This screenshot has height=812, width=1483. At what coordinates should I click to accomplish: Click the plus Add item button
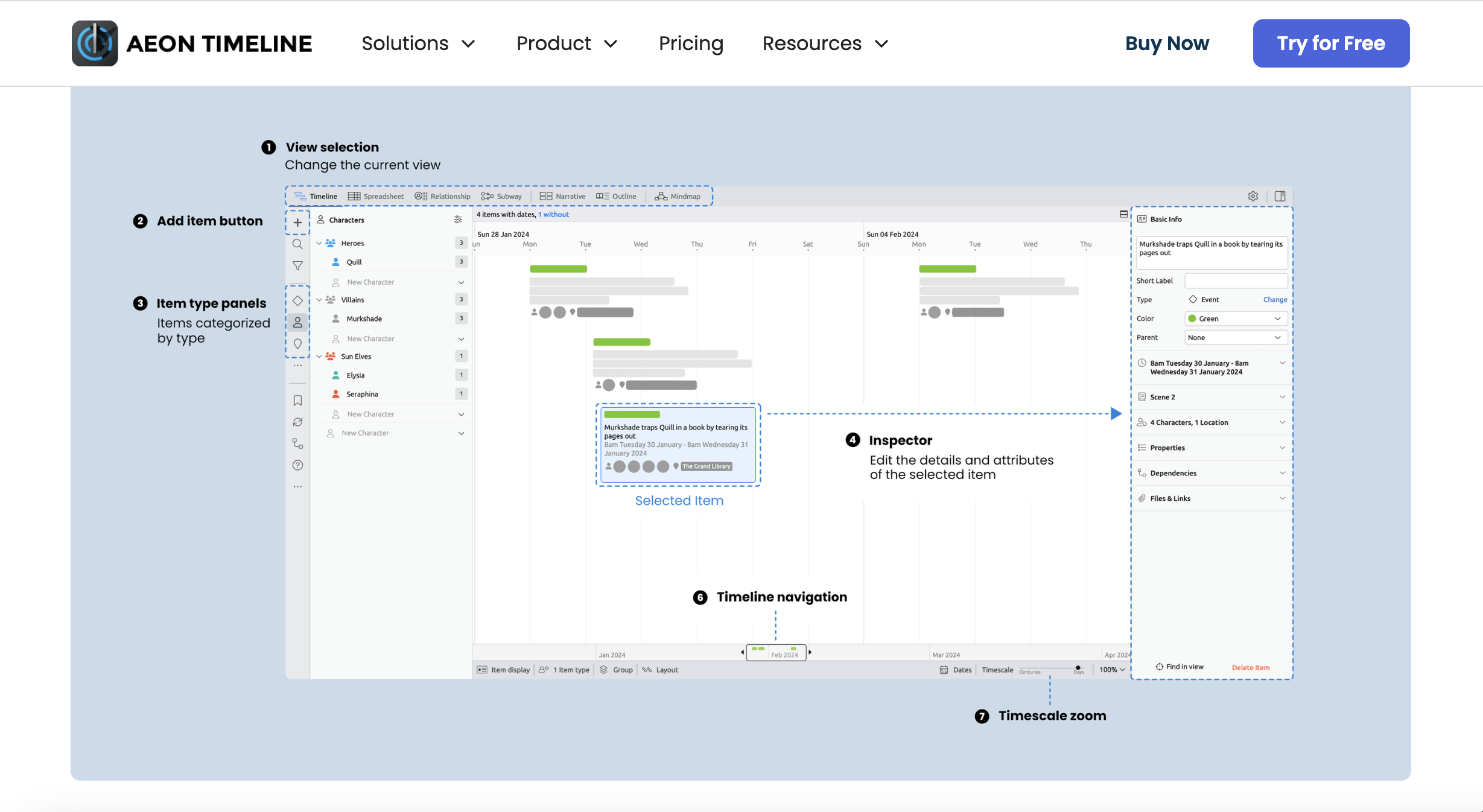(297, 223)
